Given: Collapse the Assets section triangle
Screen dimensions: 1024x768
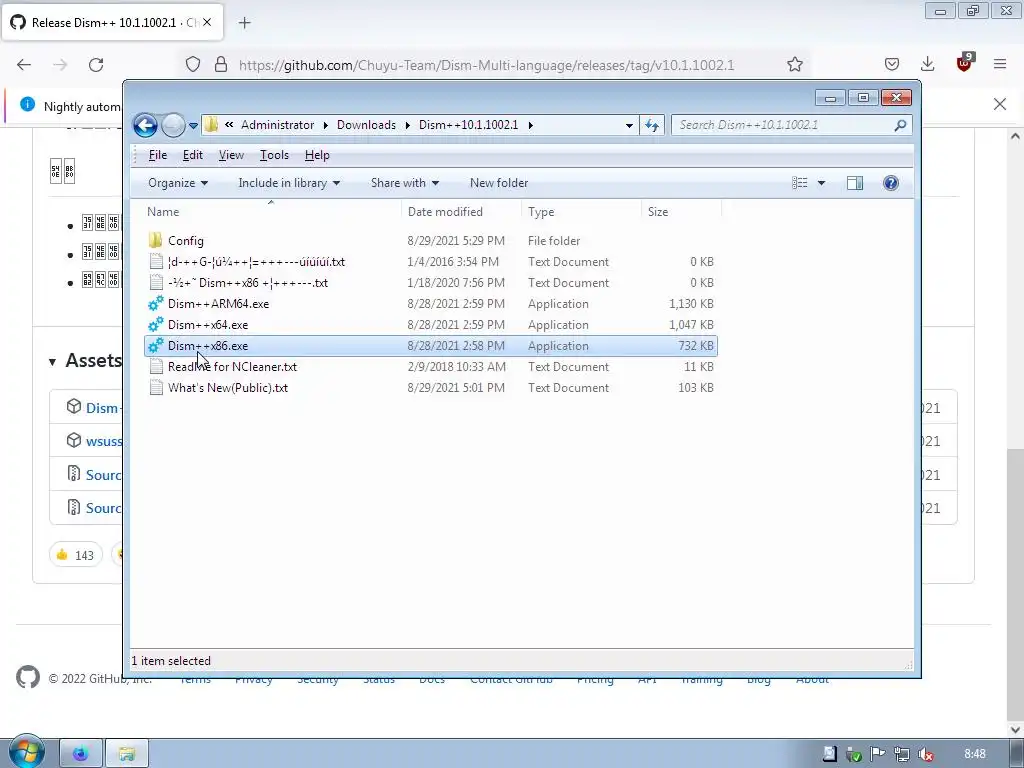Looking at the screenshot, I should click(x=52, y=362).
